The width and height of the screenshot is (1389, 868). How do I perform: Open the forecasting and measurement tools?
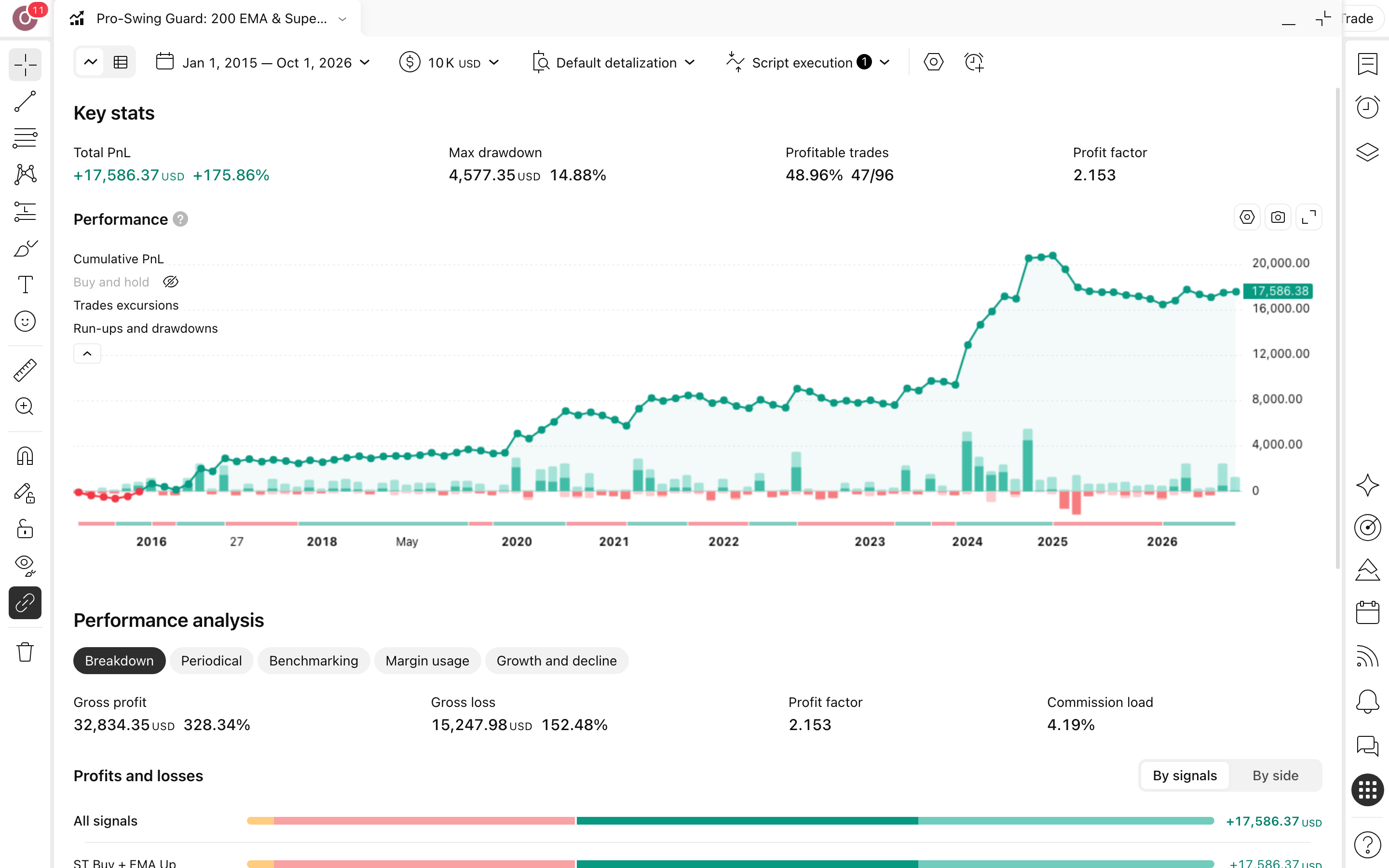25,211
